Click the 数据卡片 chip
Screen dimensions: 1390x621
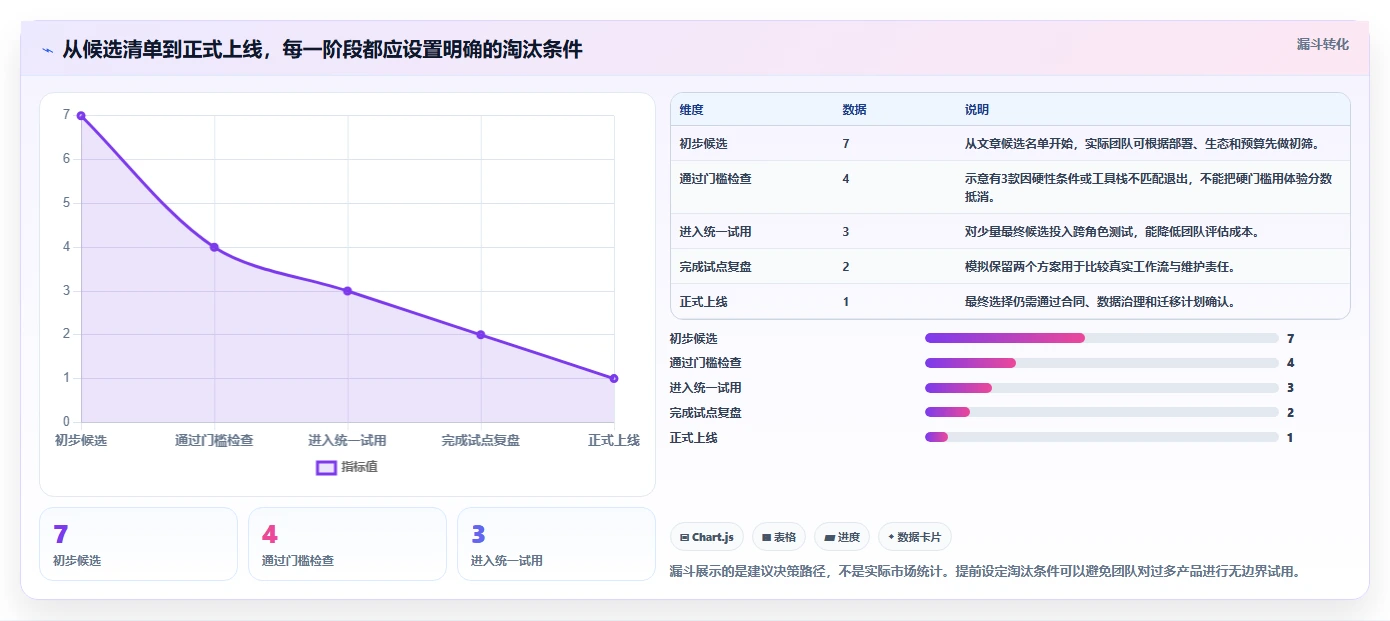coord(914,537)
